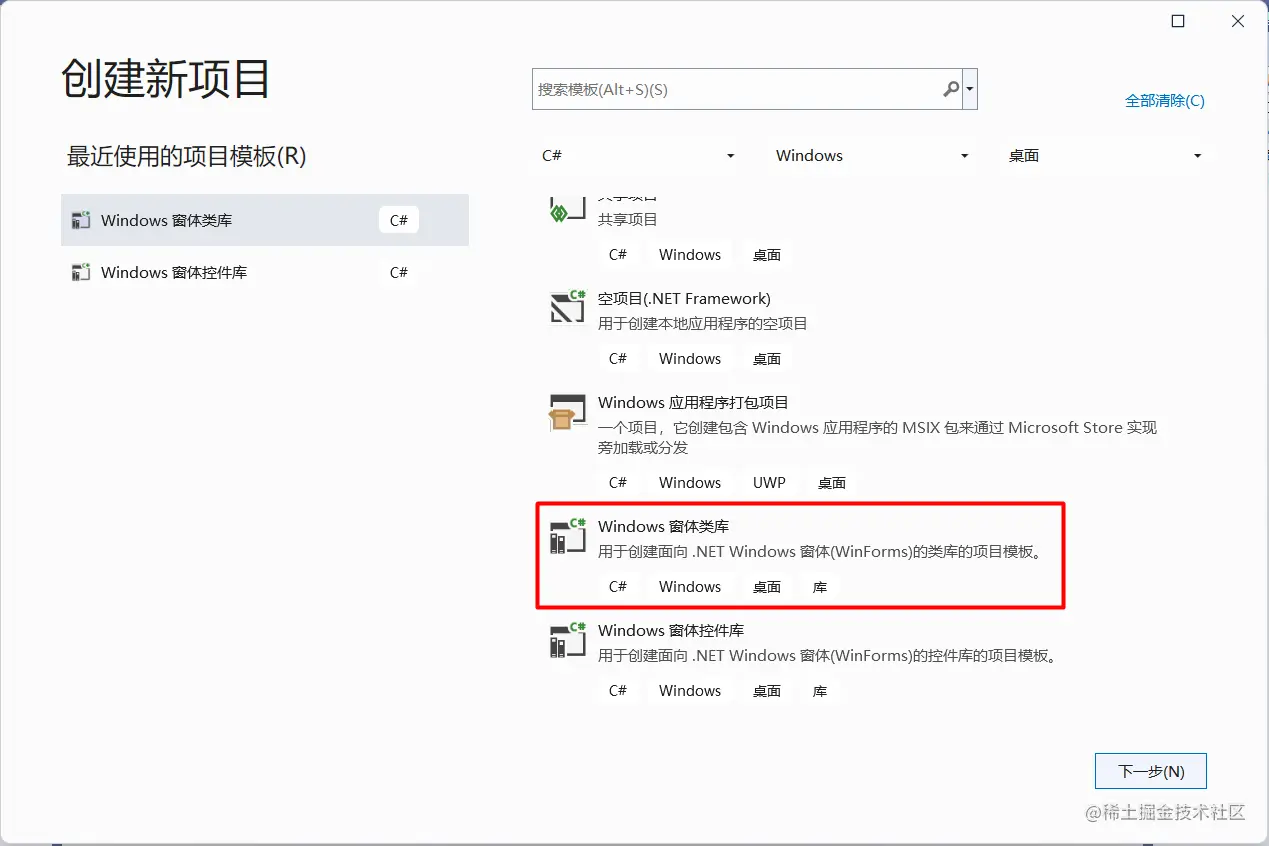Click the 库 tag under Windows 窗体类库
This screenshot has height=846, width=1269.
[x=819, y=586]
